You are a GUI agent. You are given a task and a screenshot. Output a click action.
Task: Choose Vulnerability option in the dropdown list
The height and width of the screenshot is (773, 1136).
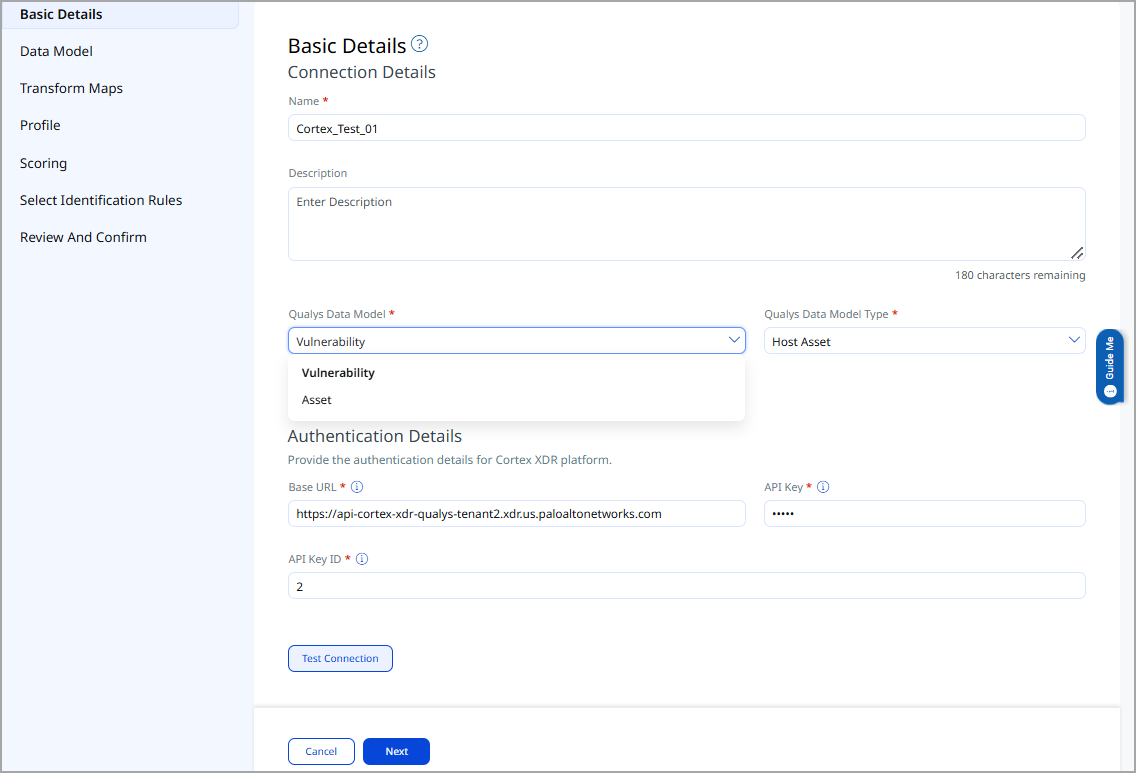pyautogui.click(x=338, y=373)
